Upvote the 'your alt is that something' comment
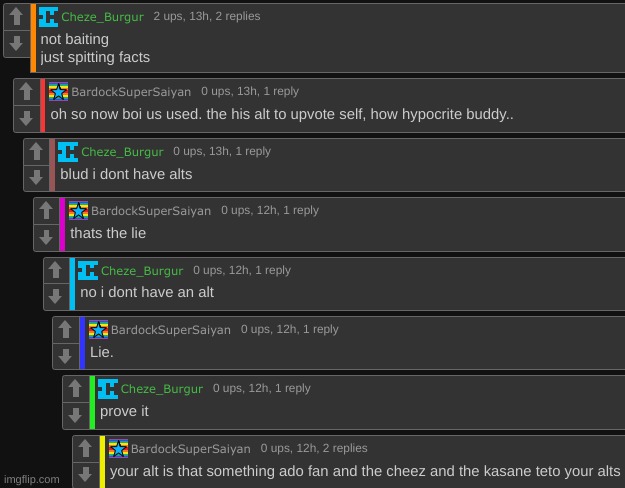Image resolution: width=625 pixels, height=488 pixels. point(85,448)
